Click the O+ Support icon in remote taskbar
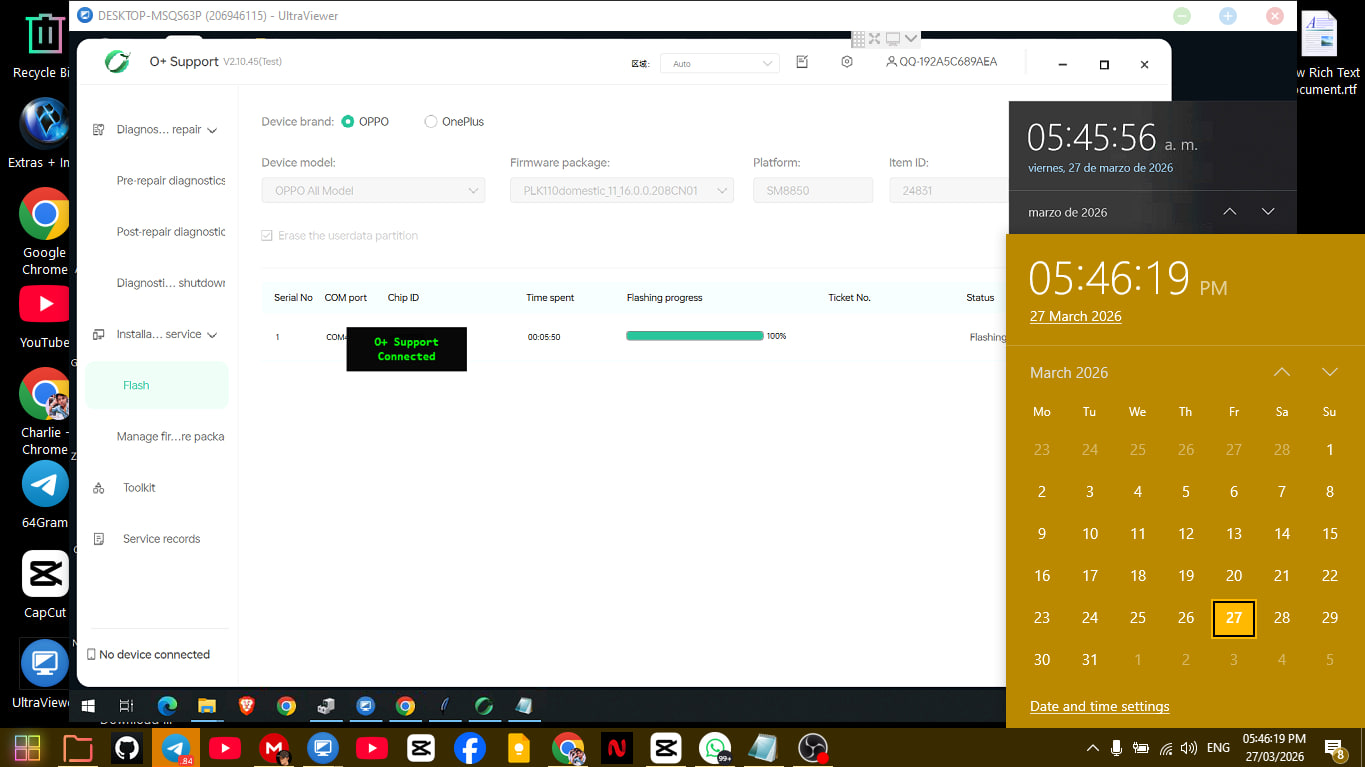The image size is (1365, 767). [x=484, y=706]
